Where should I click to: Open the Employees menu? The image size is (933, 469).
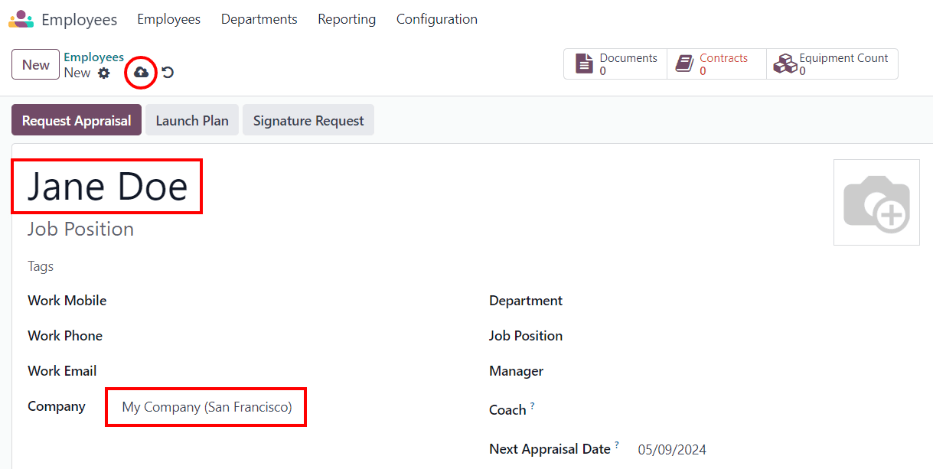tap(168, 19)
